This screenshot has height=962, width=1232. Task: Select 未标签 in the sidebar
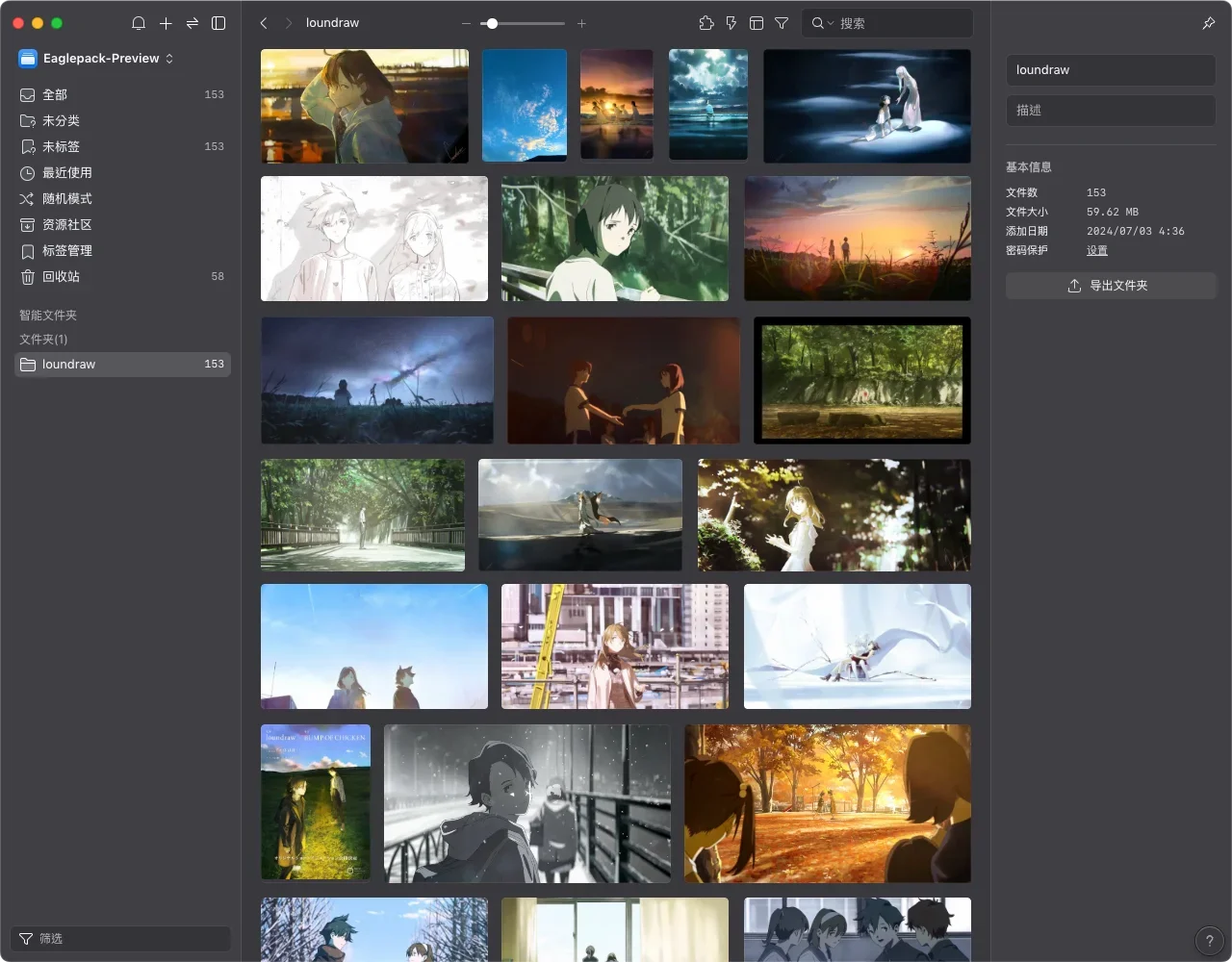122,146
